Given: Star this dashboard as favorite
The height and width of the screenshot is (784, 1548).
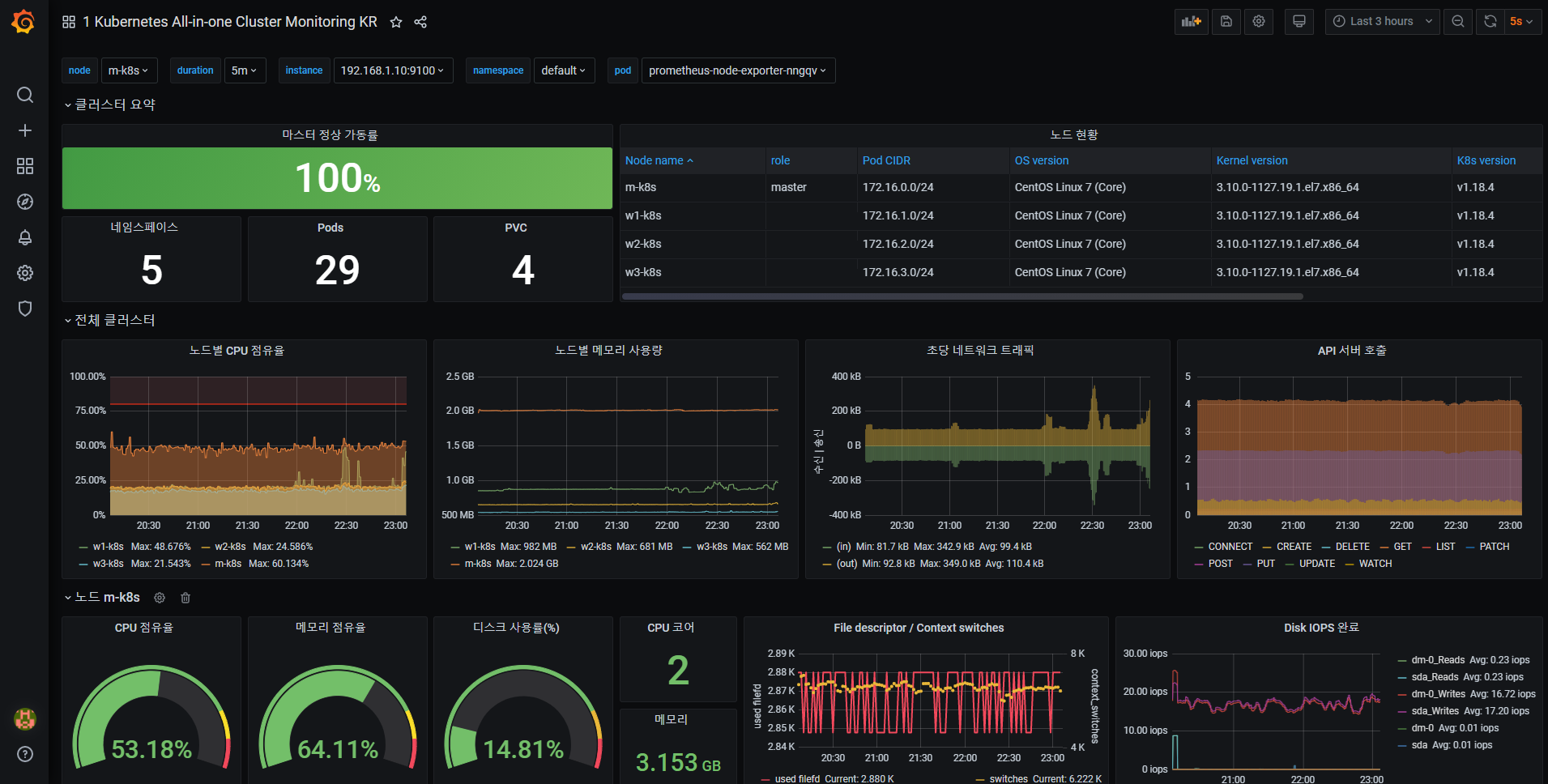Looking at the screenshot, I should click(x=396, y=22).
